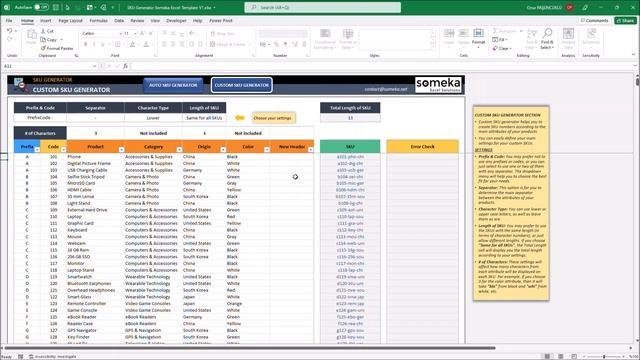Click Merge & Center

[x=228, y=44]
